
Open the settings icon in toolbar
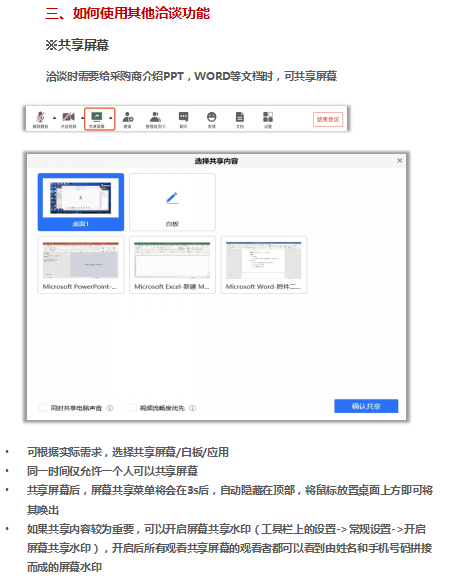(268, 119)
